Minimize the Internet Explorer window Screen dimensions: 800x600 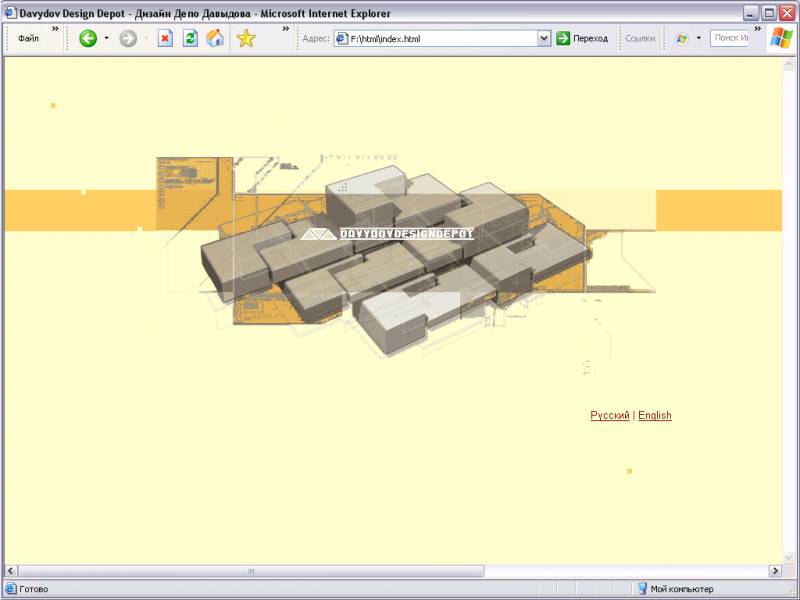pyautogui.click(x=751, y=13)
